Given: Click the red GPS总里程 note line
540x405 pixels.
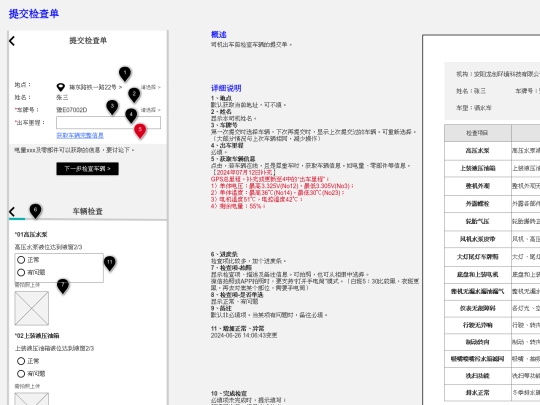Looking at the screenshot, I should pos(270,179).
